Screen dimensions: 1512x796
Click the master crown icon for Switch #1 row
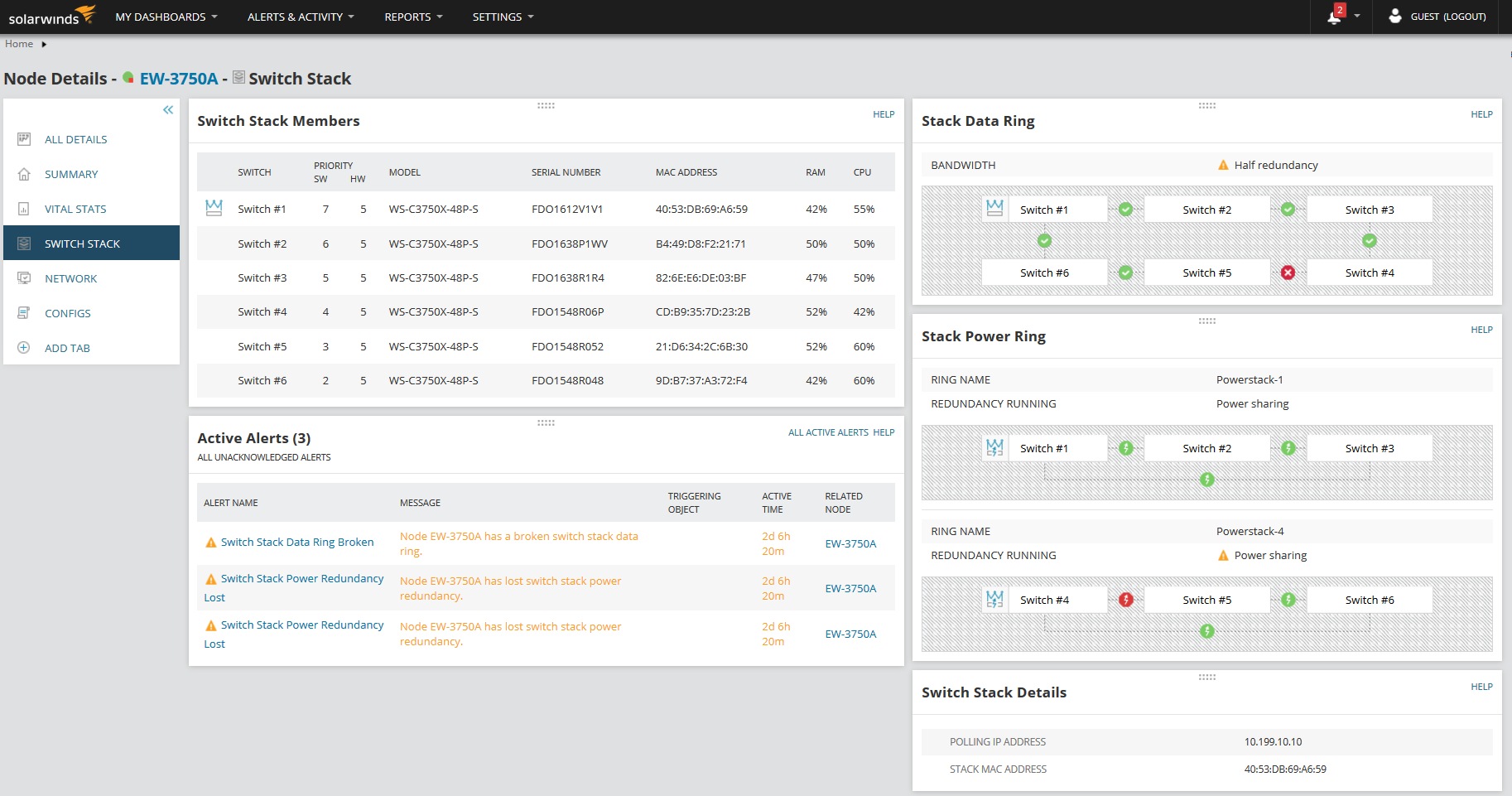point(214,208)
